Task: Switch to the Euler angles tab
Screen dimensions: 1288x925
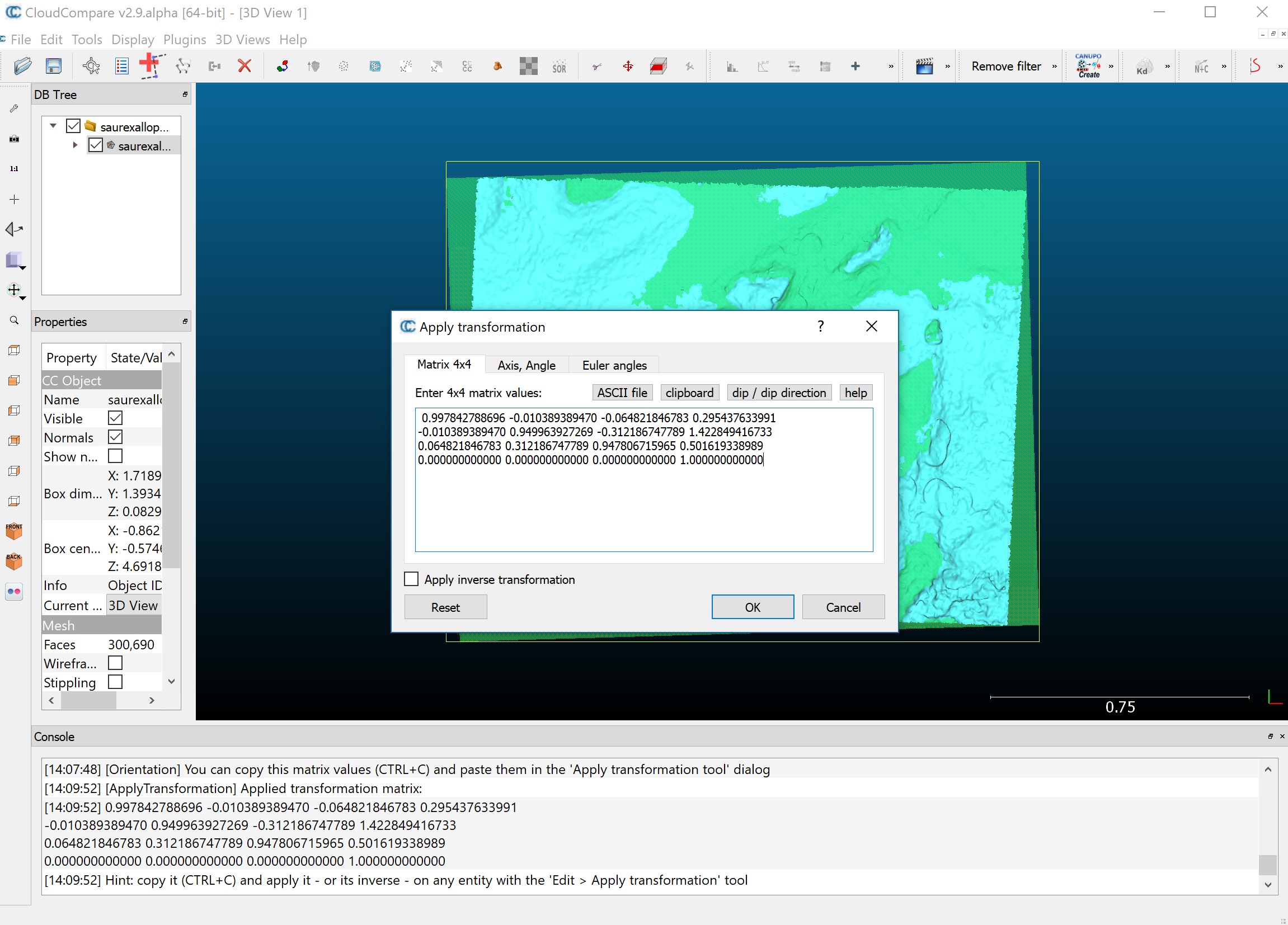Action: point(613,365)
